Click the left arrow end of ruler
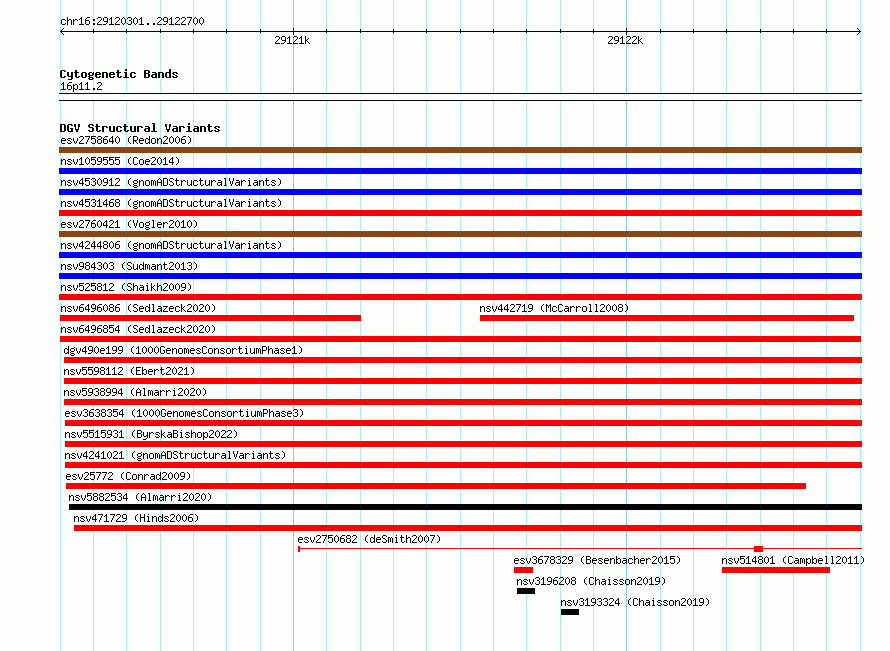 pos(62,32)
